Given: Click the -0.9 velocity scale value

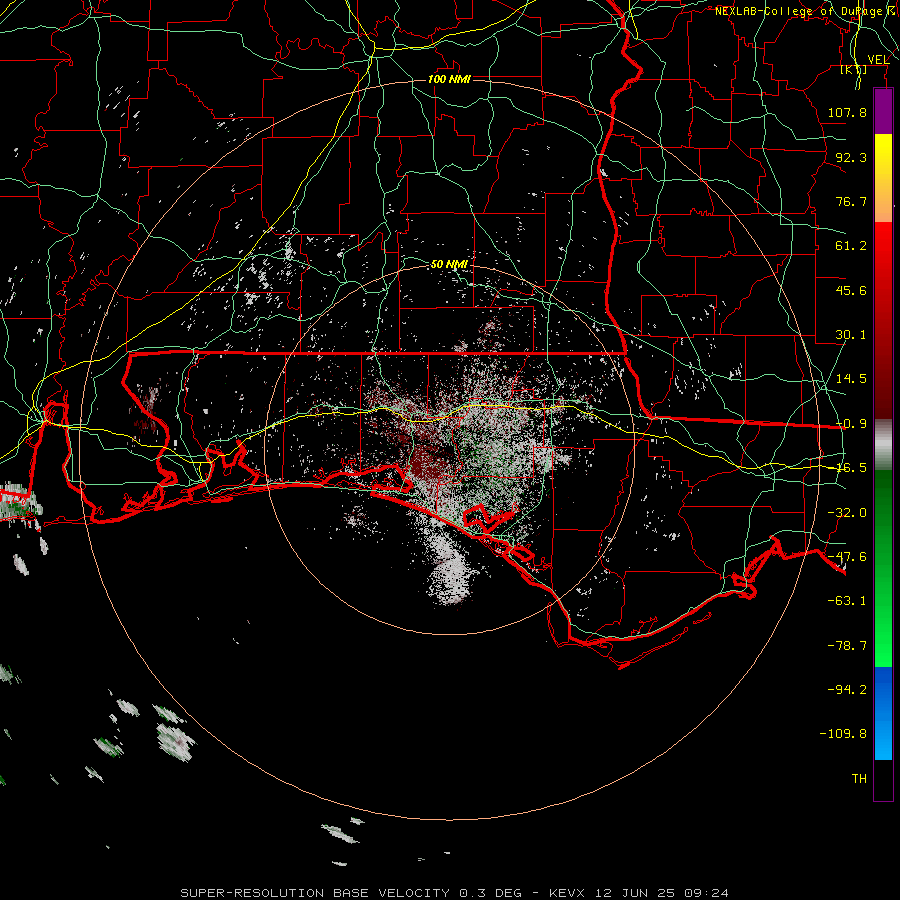Looking at the screenshot, I should click(x=851, y=424).
